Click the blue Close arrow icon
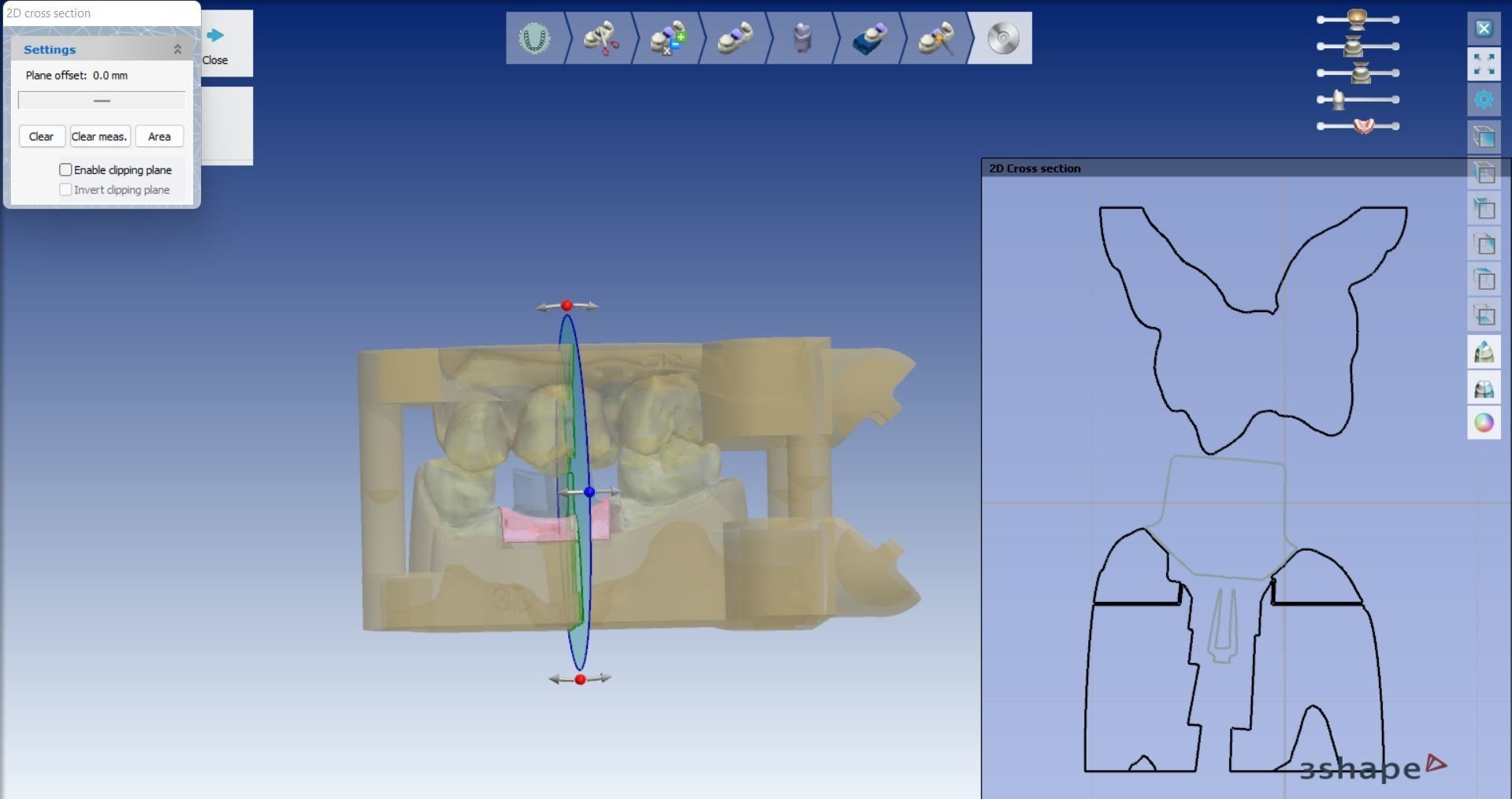This screenshot has width=1512, height=799. pos(215,35)
